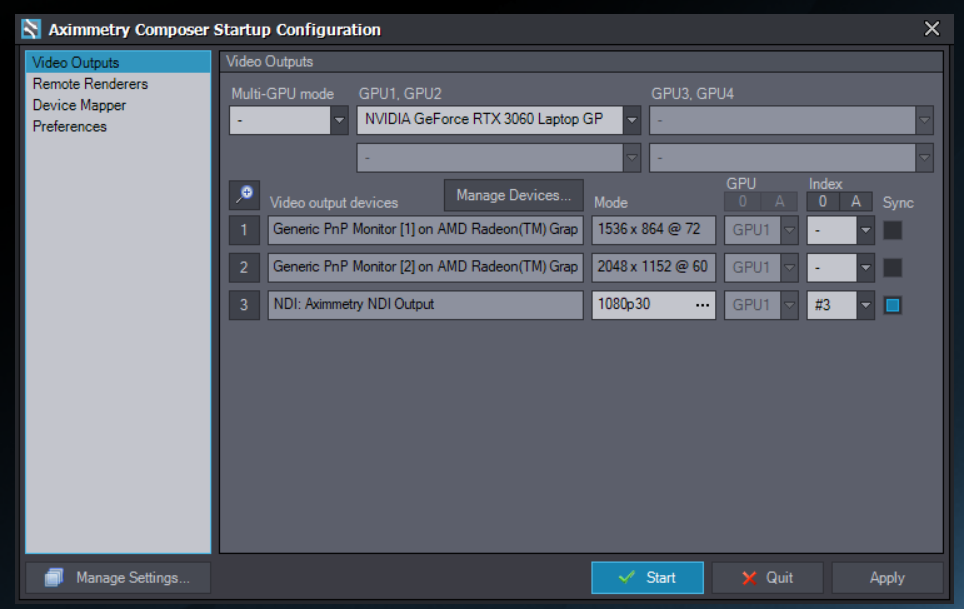This screenshot has height=609, width=964.
Task: Click the Quit button
Action: click(x=767, y=578)
